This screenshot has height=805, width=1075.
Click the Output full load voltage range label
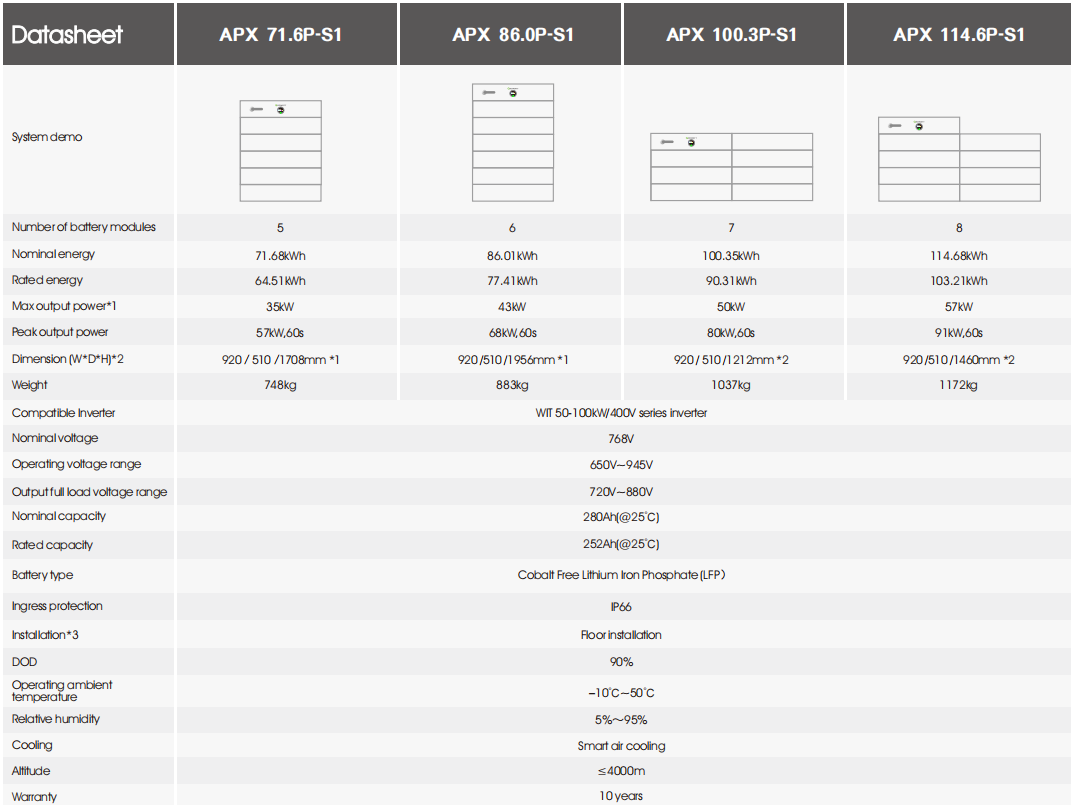coord(89,492)
